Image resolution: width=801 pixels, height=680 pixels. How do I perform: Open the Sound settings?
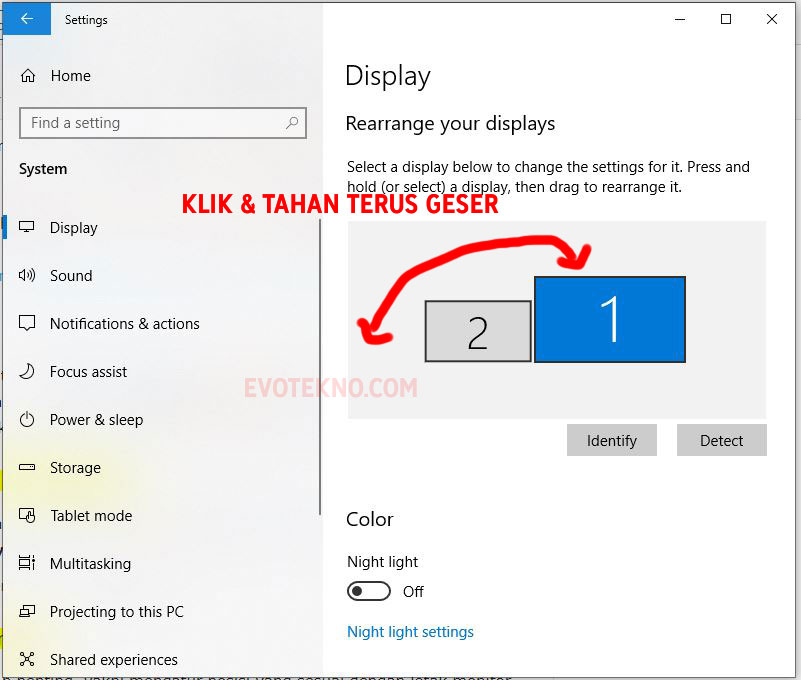[71, 275]
